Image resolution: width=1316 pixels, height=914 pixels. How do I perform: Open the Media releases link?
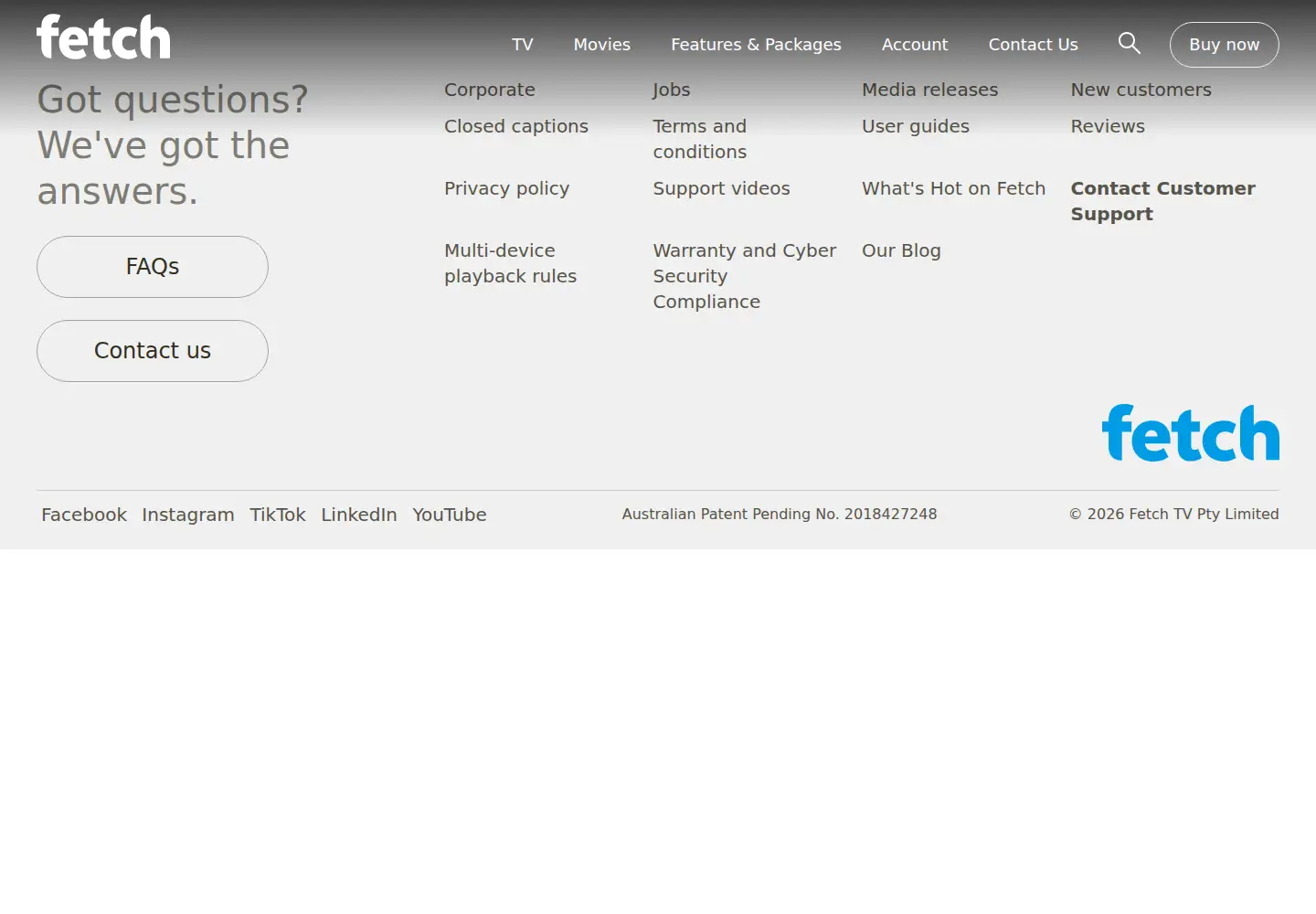(x=930, y=90)
